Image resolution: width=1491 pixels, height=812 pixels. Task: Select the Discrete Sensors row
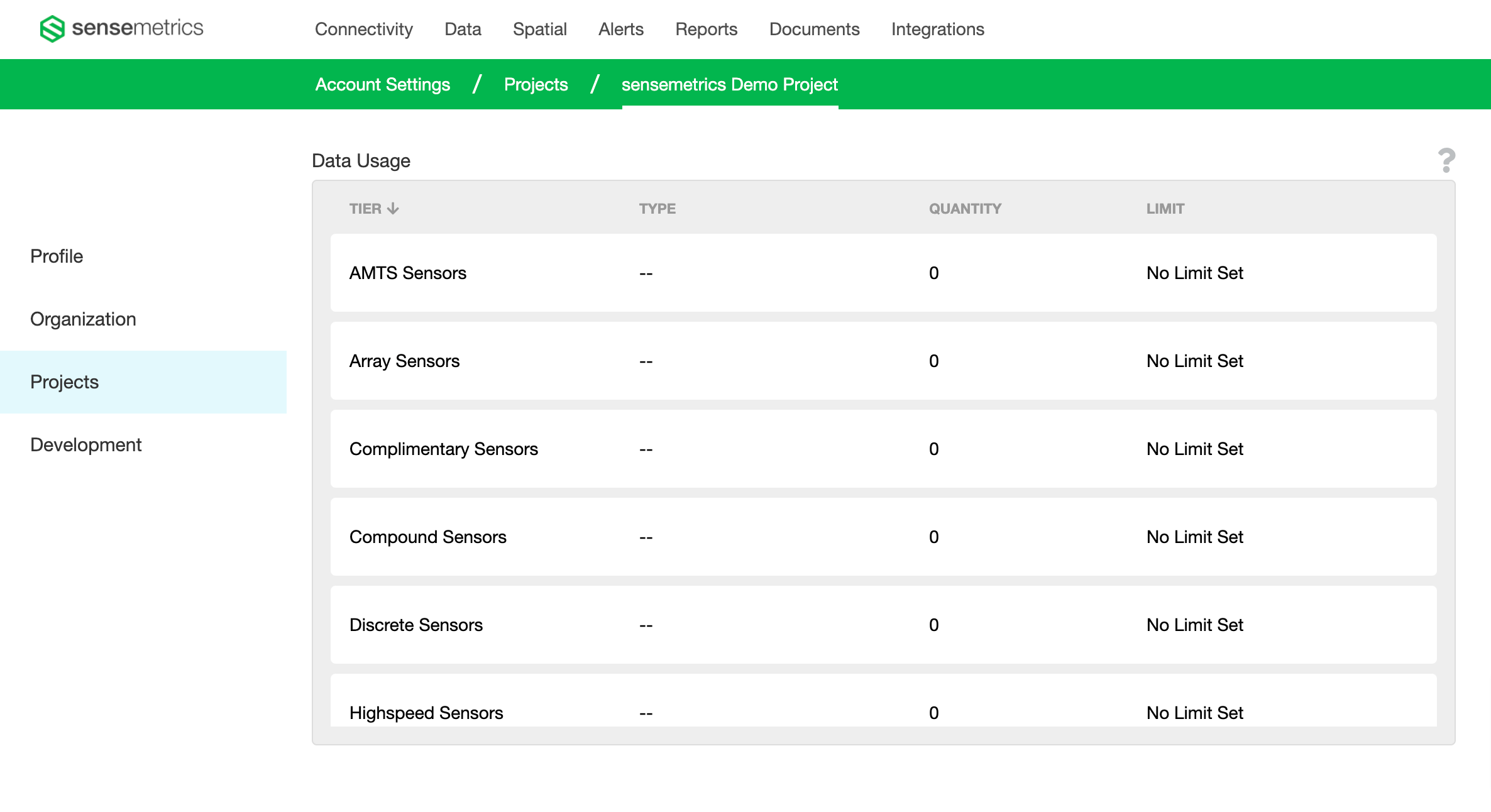tap(884, 625)
